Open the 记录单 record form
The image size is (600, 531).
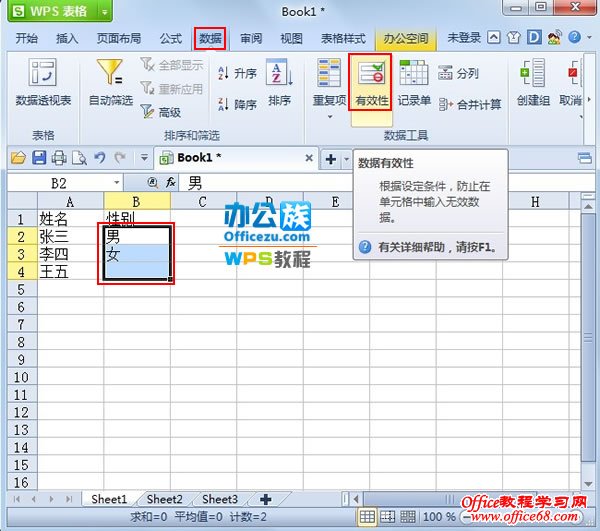(x=414, y=82)
